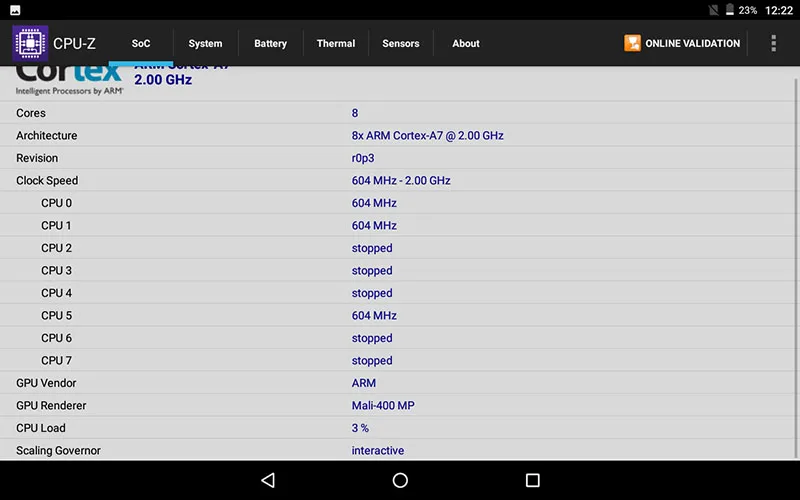Tap the battery icon in status bar
Image resolution: width=800 pixels, height=500 pixels.
click(730, 10)
